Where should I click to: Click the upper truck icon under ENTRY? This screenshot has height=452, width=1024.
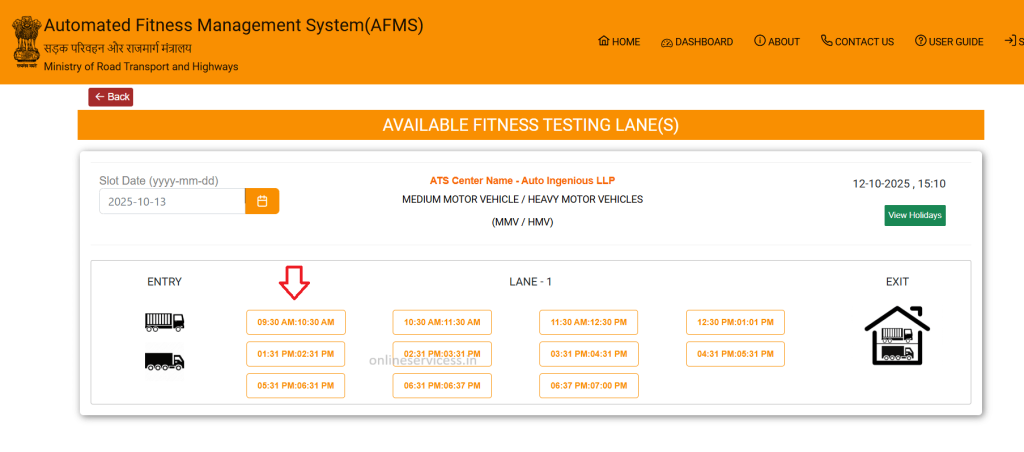click(x=164, y=322)
